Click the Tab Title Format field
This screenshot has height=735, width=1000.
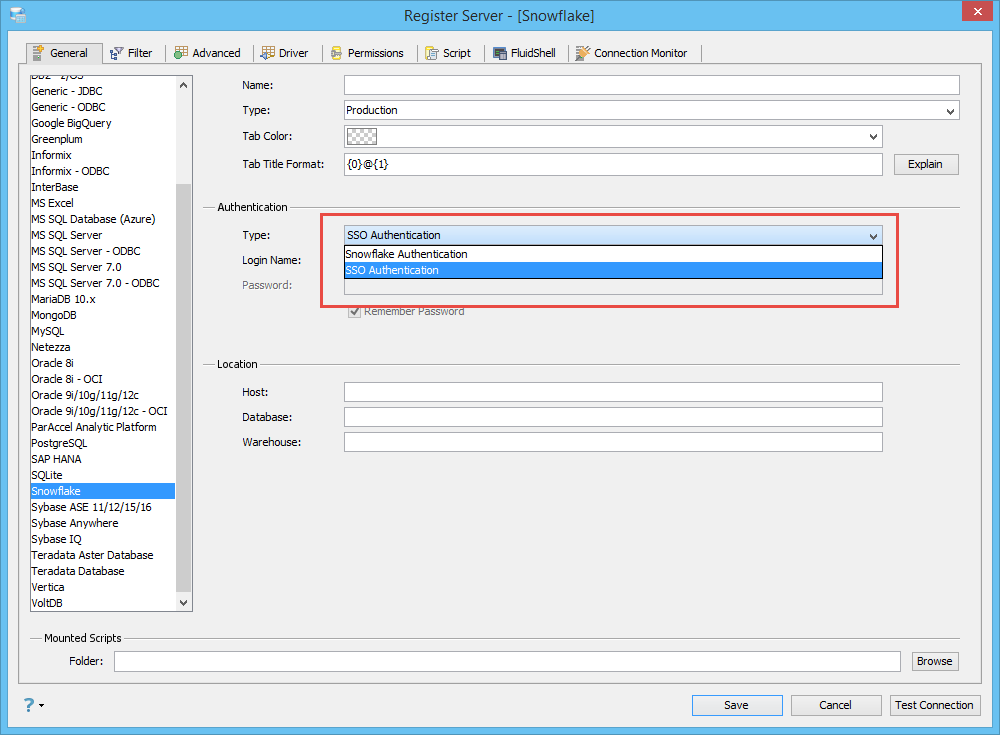613,164
